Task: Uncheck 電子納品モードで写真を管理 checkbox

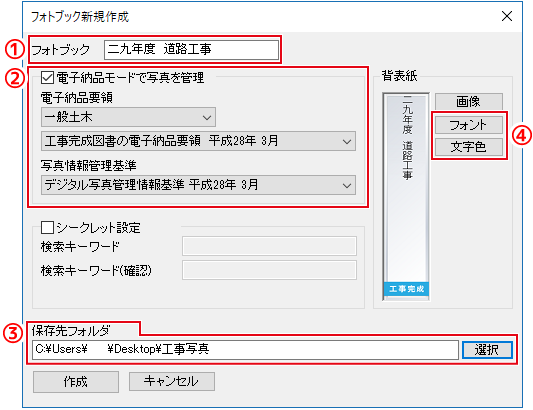Action: (47, 78)
